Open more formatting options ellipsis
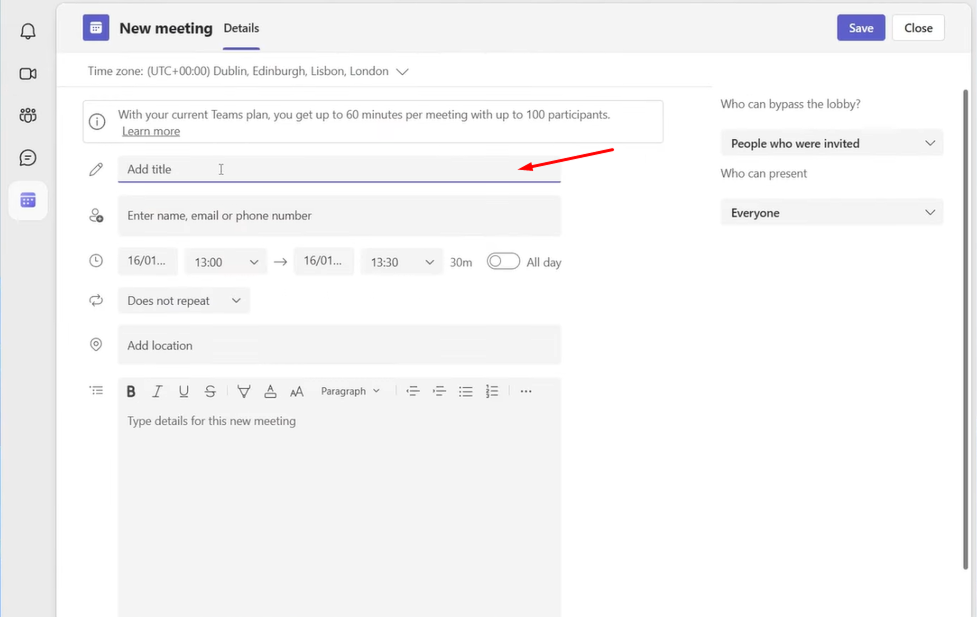 point(526,392)
